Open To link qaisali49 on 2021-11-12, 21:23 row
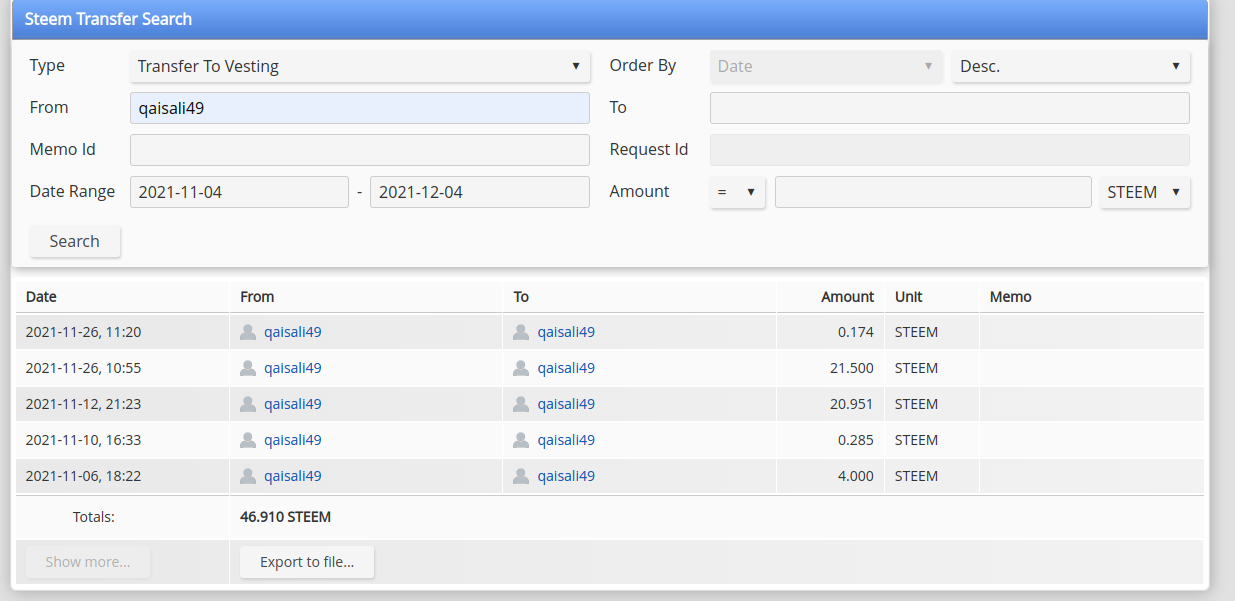The height and width of the screenshot is (601, 1235). point(566,404)
